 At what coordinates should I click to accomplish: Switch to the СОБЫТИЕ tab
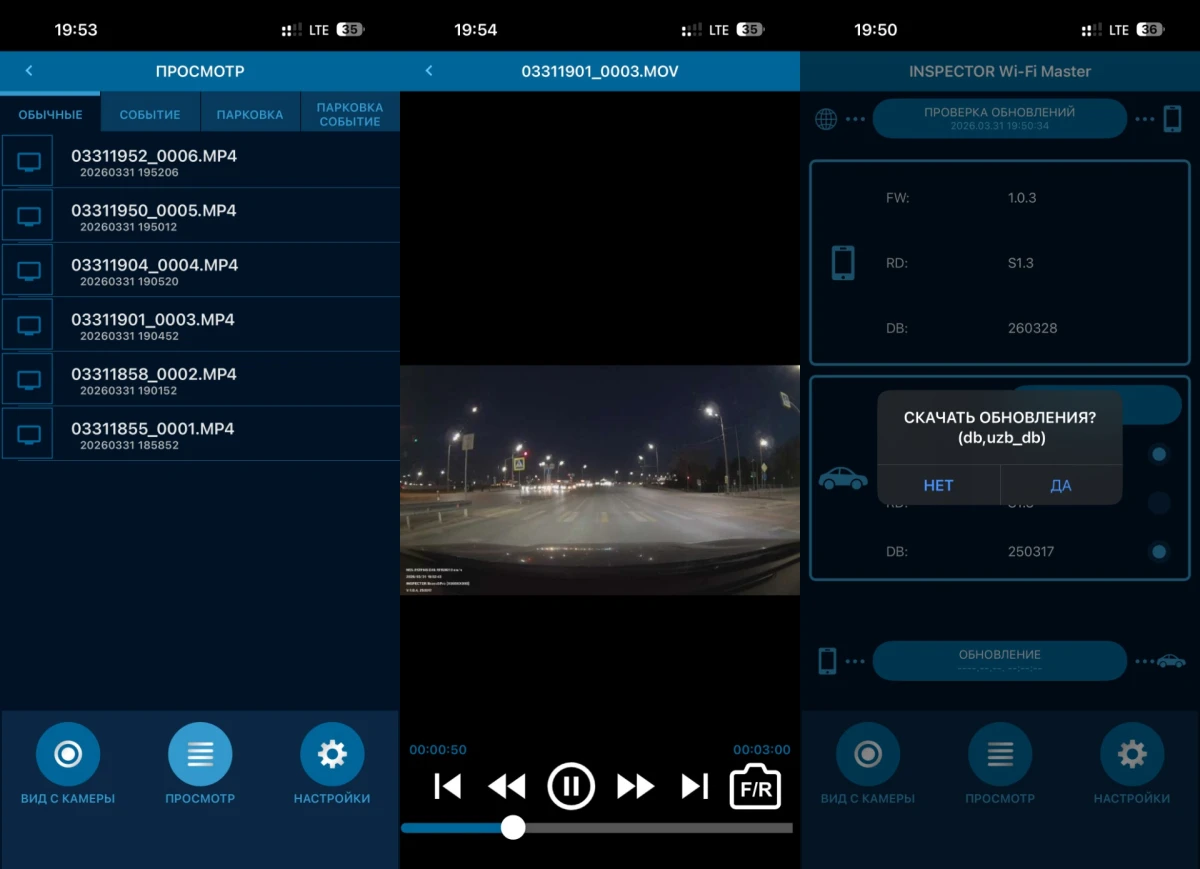coord(150,114)
